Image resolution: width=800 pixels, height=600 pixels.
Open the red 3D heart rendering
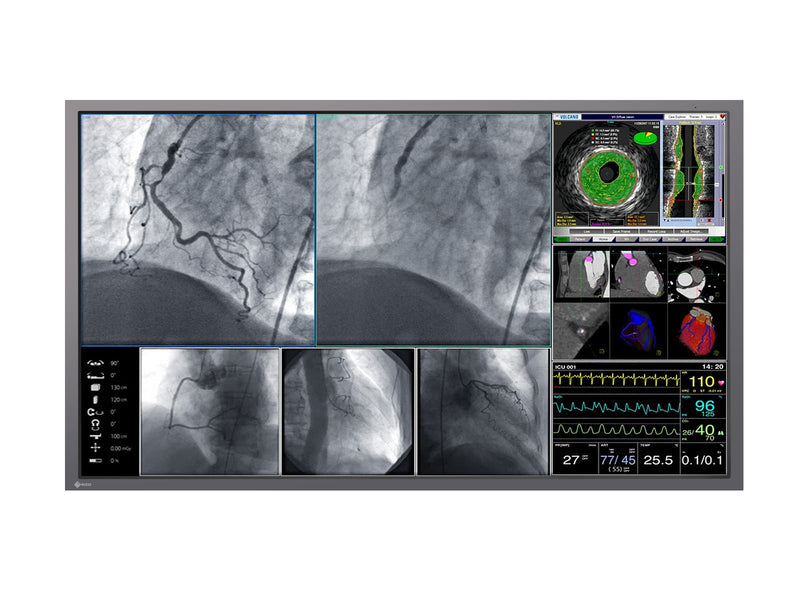coord(696,331)
